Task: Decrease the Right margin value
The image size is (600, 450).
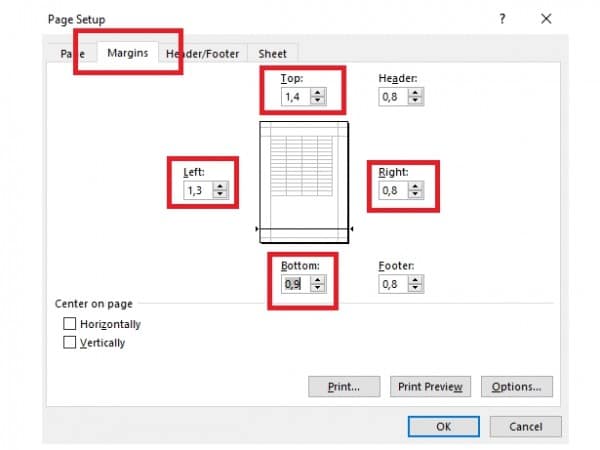Action: 416,194
